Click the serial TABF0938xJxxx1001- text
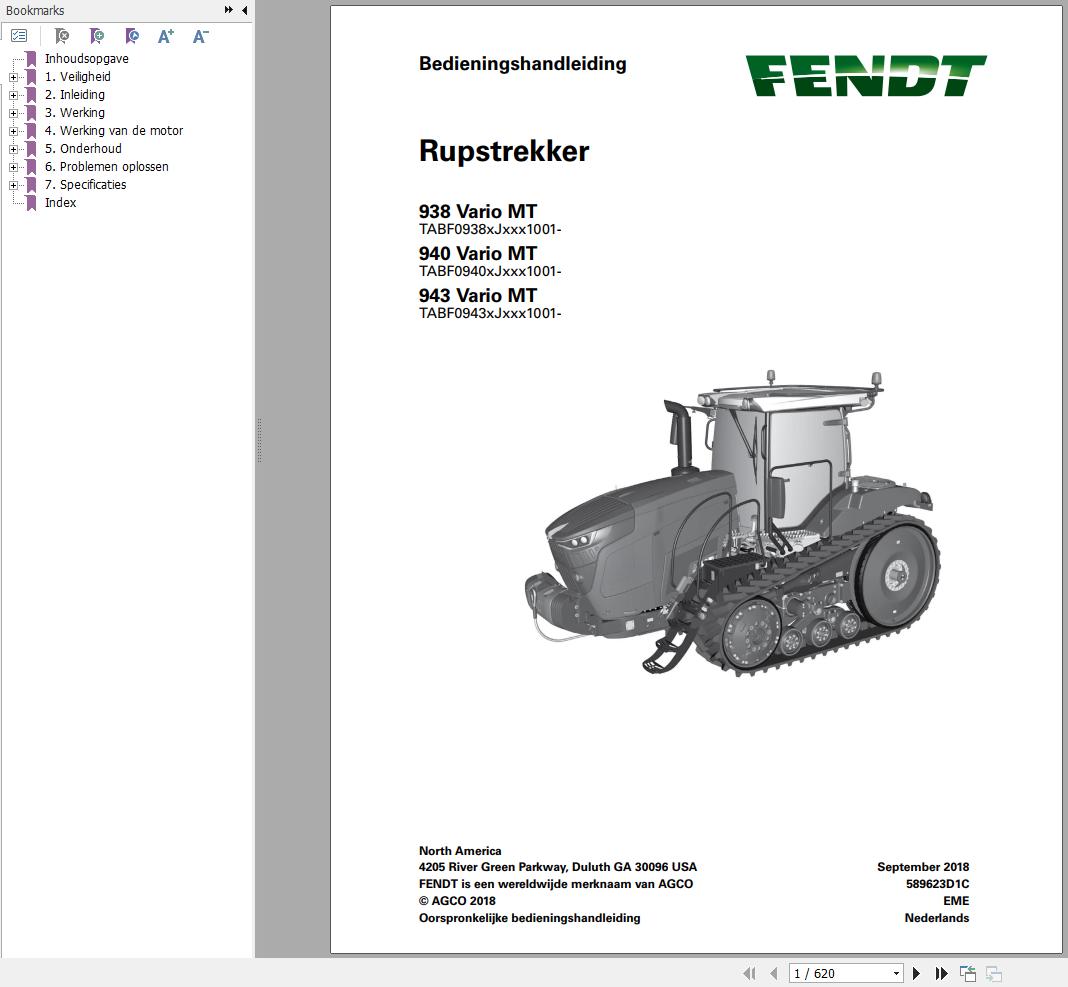 [x=490, y=230]
